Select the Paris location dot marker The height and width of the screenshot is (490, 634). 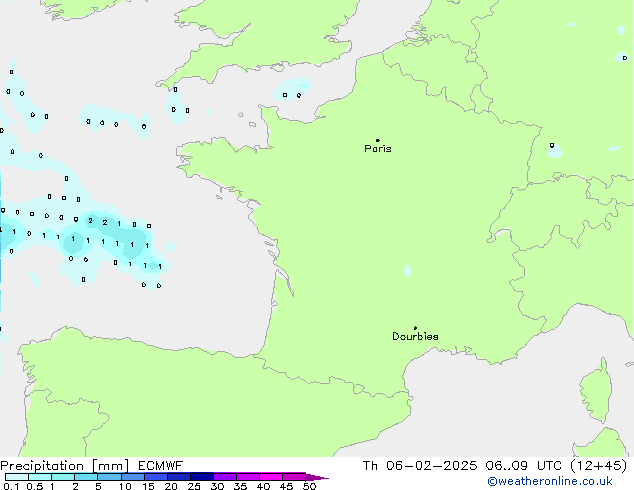(378, 140)
